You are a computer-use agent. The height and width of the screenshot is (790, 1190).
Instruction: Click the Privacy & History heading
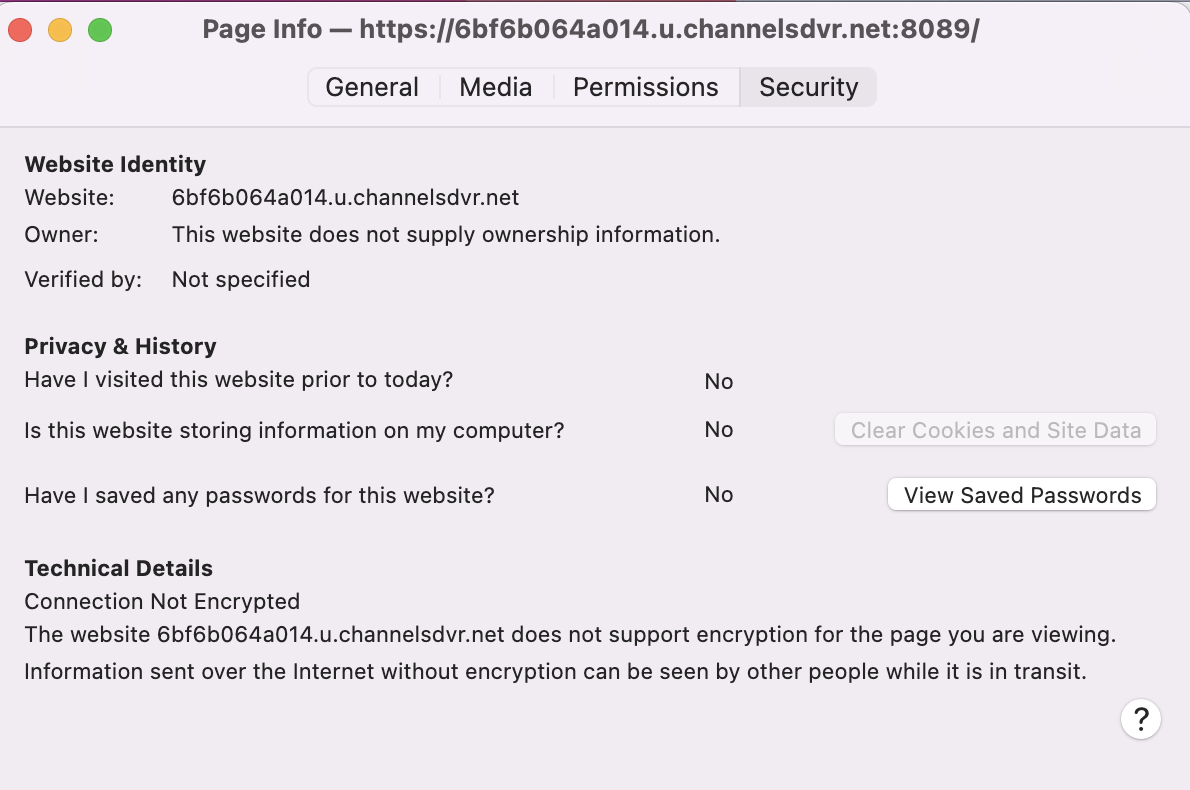(x=120, y=346)
